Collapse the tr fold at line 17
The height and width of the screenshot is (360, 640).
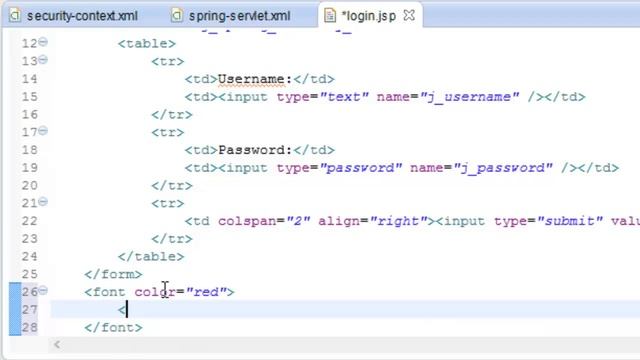(43, 131)
